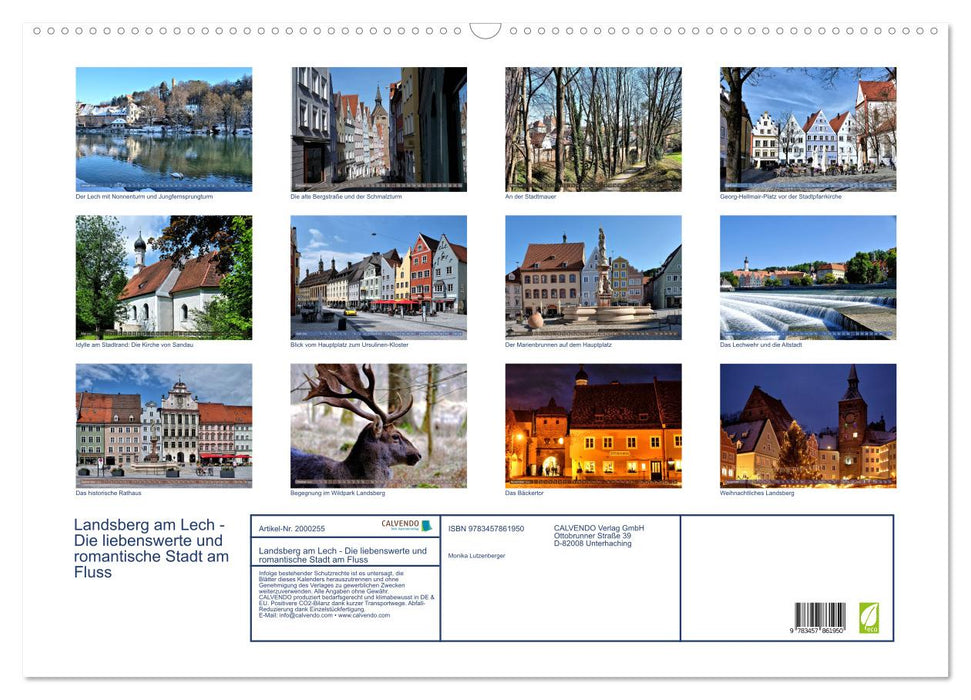Viewport: 971px width, 700px height.
Task: Open the Das Bäckertor night photo
Action: tap(593, 425)
